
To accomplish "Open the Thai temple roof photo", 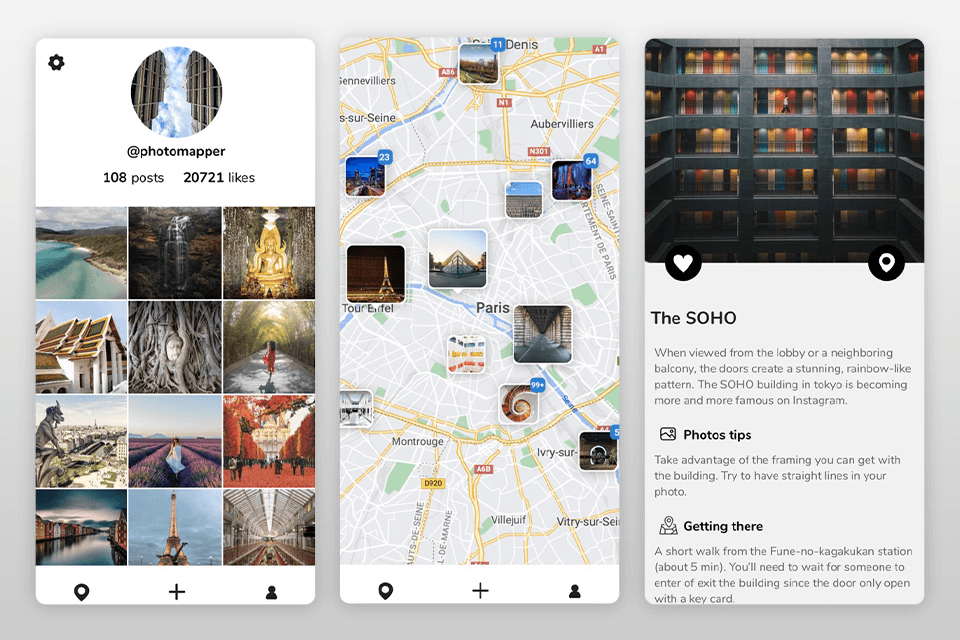I will coord(81,347).
